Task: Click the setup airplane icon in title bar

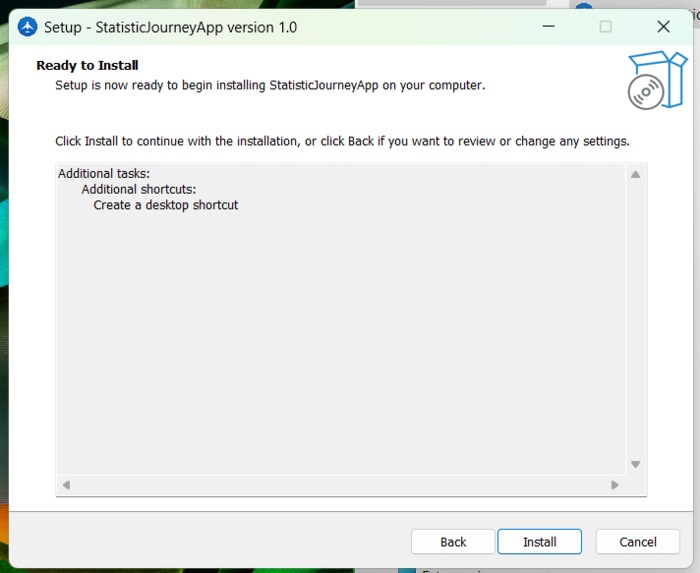Action: pyautogui.click(x=27, y=27)
